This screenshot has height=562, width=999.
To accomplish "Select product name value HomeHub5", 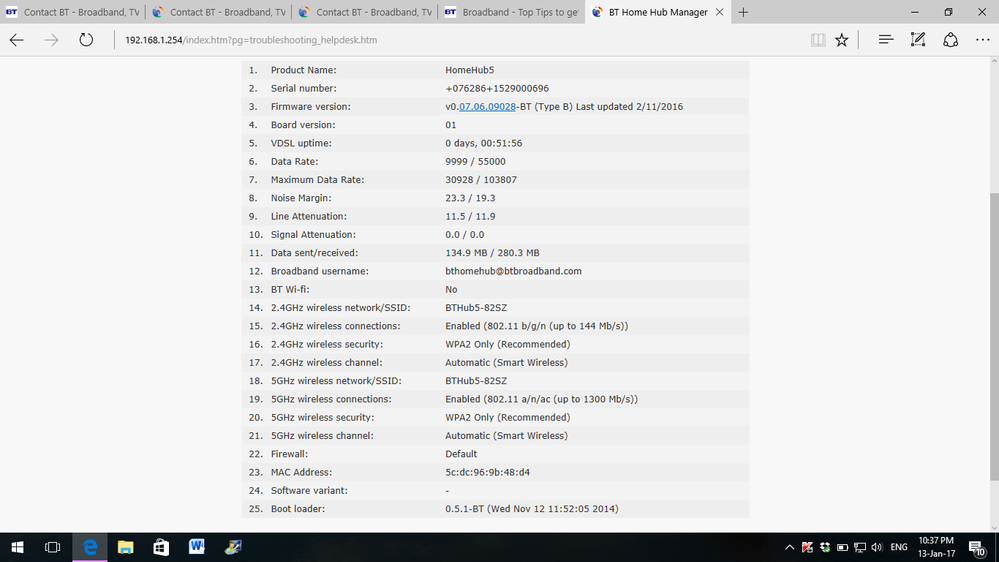I will coord(470,70).
